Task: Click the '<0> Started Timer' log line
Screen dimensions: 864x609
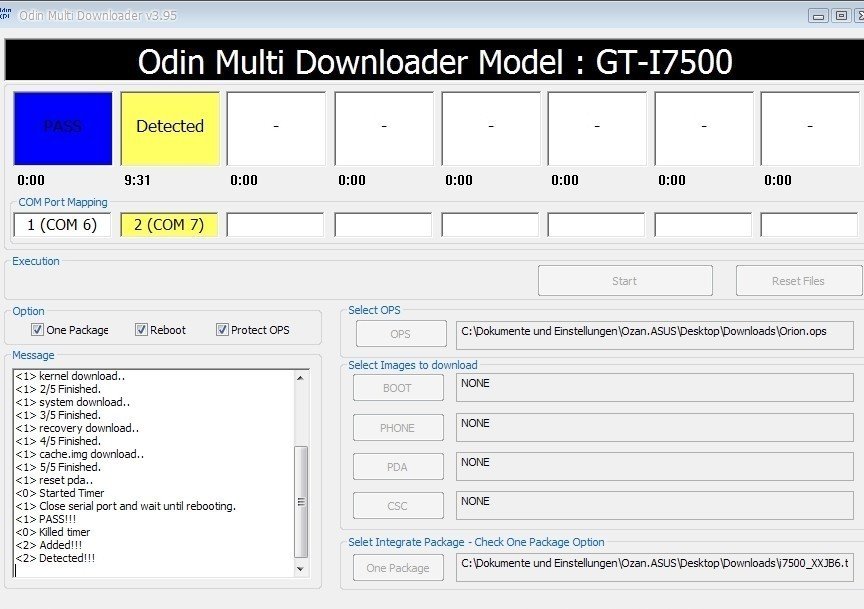Action: (x=60, y=493)
